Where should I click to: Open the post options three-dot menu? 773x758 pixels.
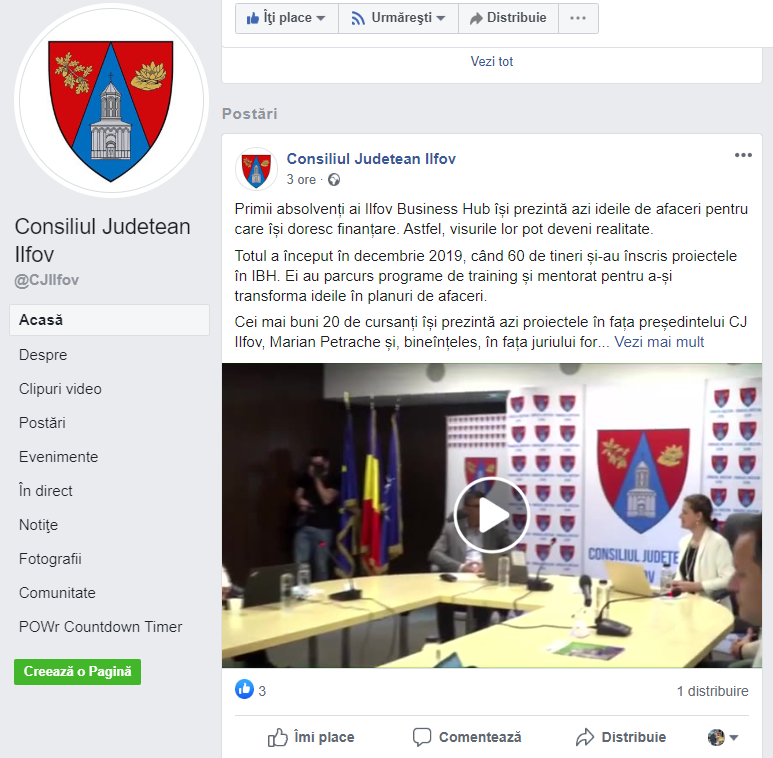click(x=743, y=155)
